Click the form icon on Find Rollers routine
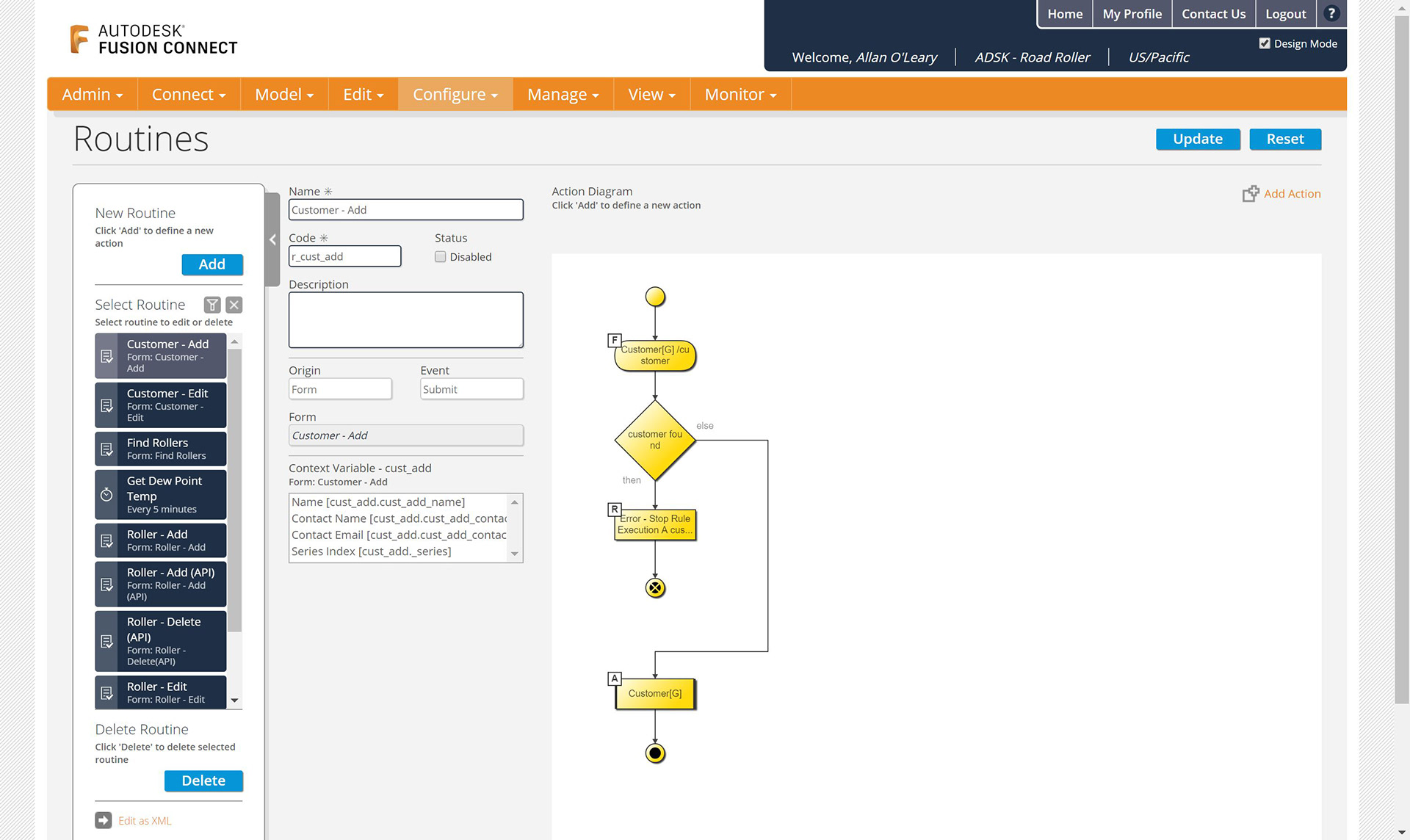Screen dimensions: 1410x840 point(106,449)
